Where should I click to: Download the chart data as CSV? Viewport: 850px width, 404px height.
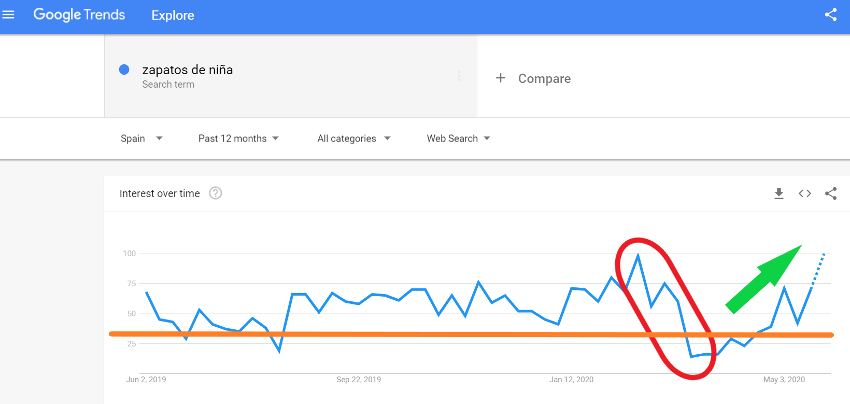tap(779, 193)
